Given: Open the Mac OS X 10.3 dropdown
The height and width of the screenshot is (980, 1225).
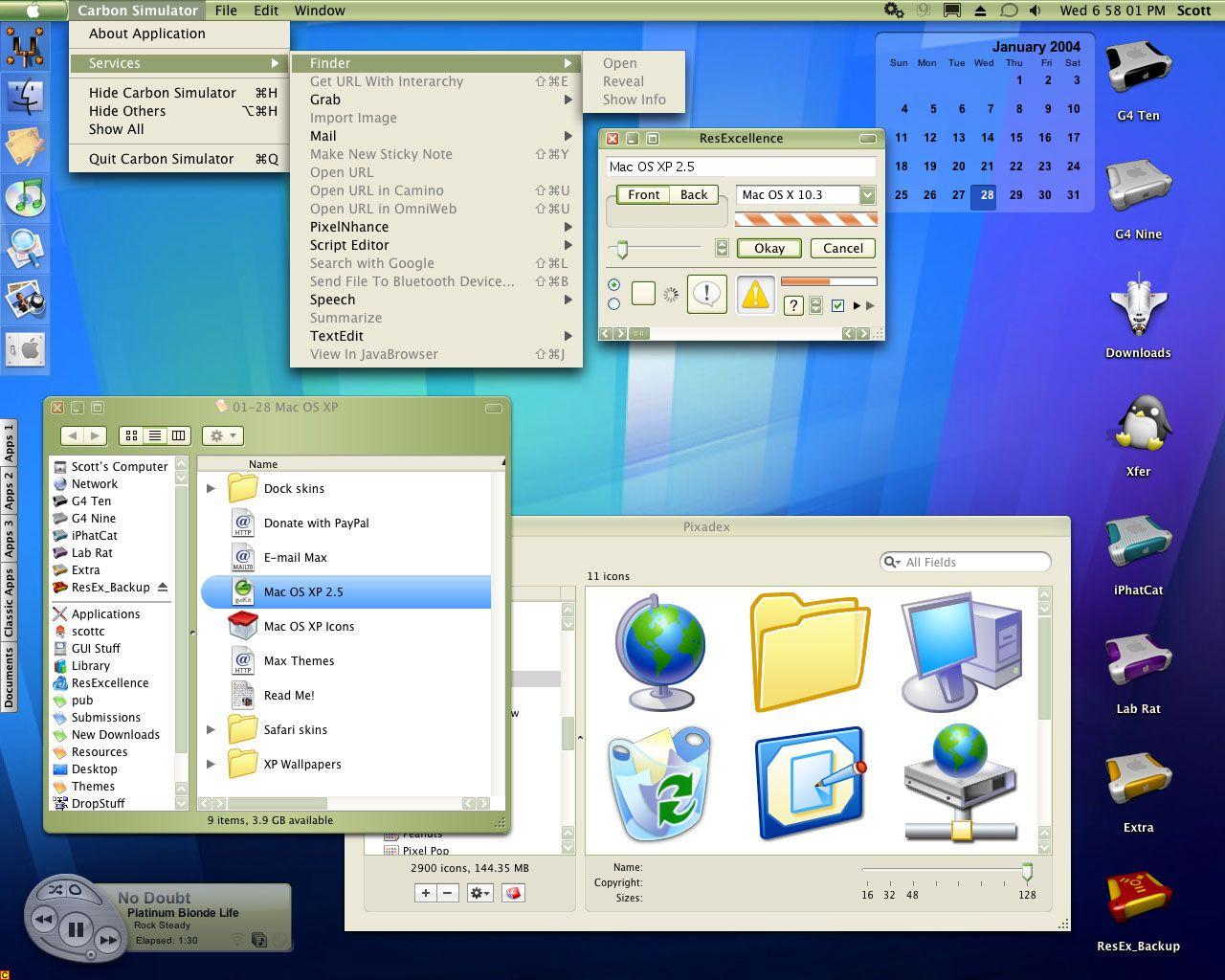Looking at the screenshot, I should [867, 195].
